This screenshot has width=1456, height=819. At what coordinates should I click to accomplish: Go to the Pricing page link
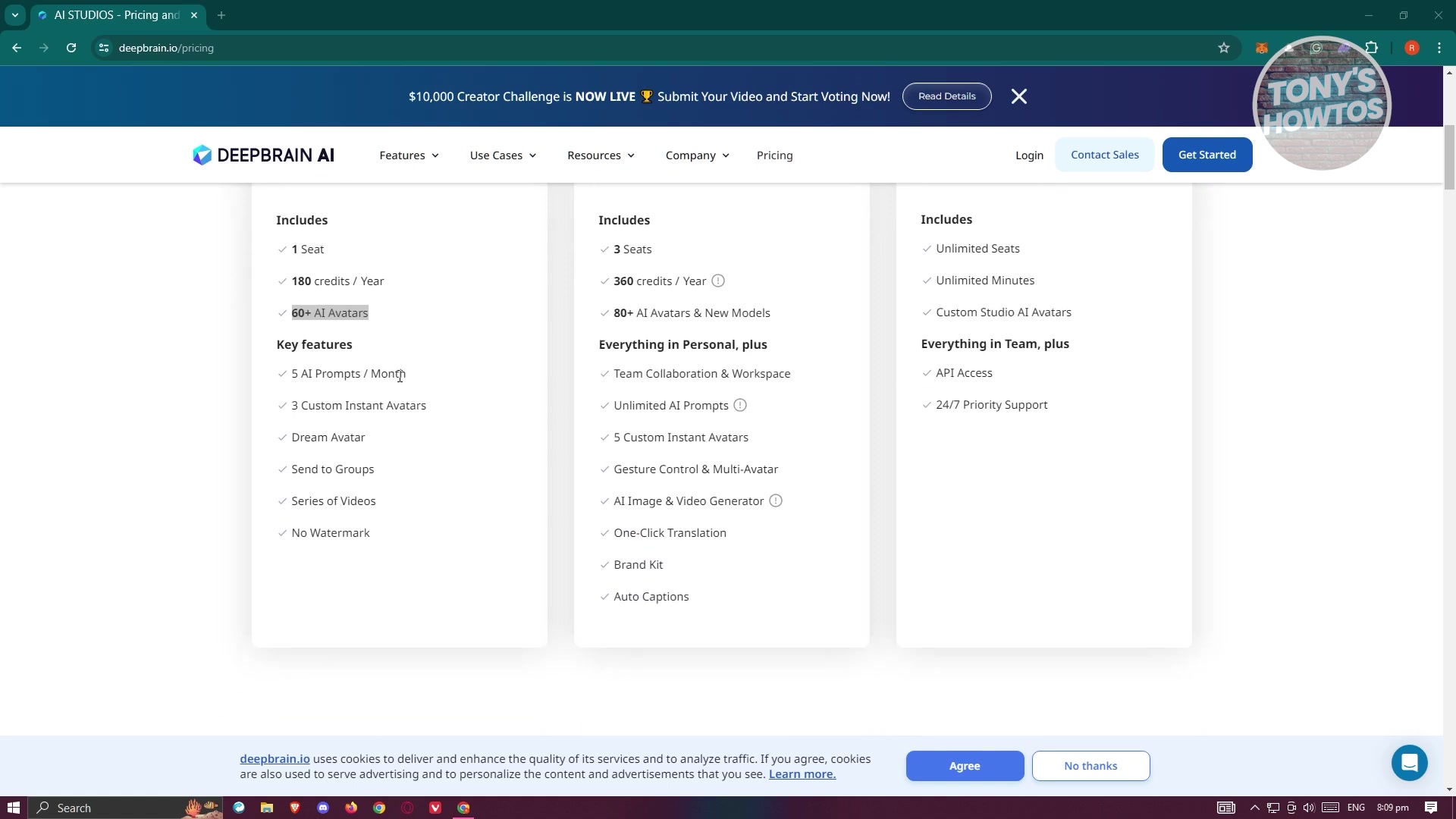pyautogui.click(x=774, y=155)
